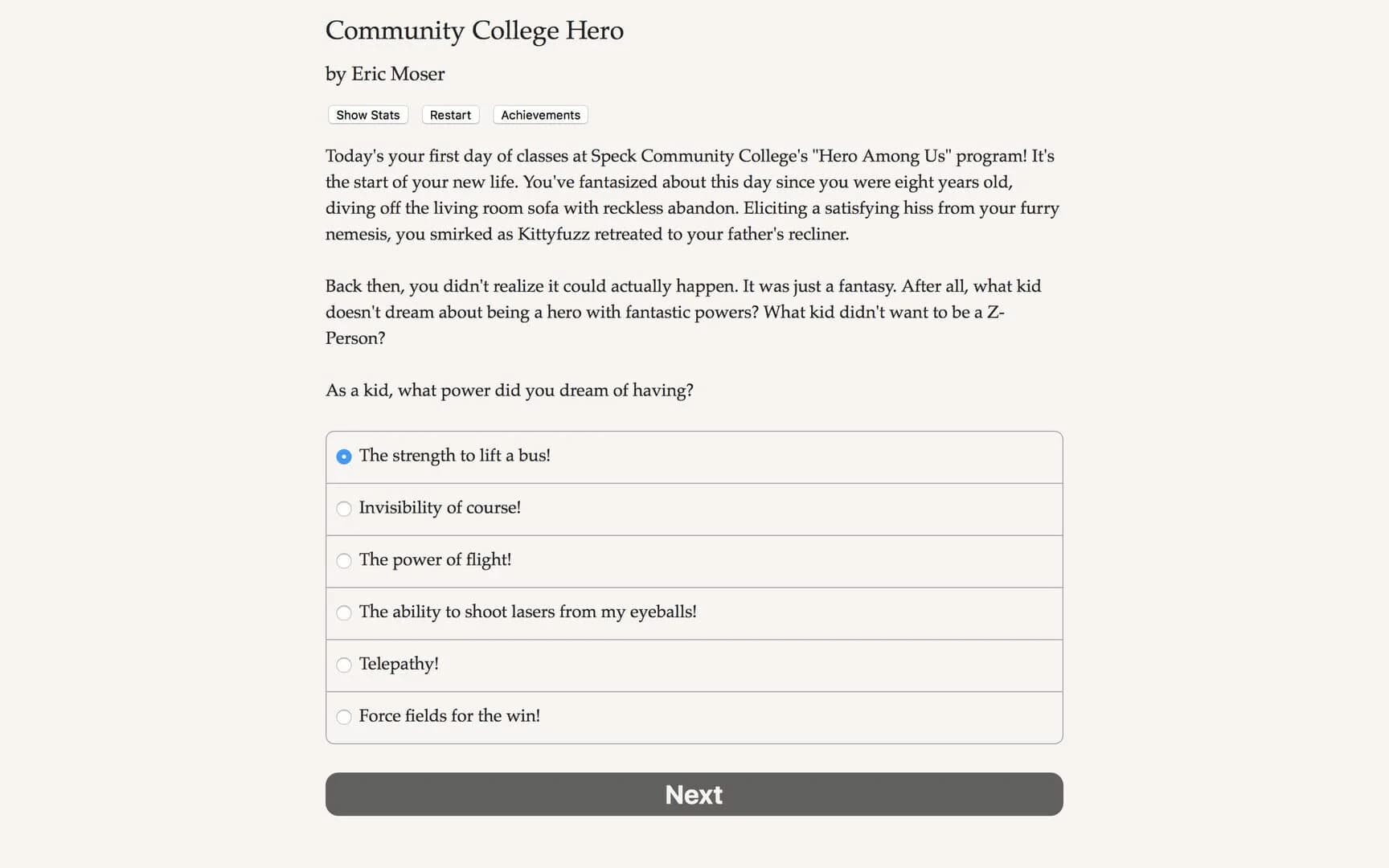Click the first story paragraph text
The height and width of the screenshot is (868, 1389).
coord(691,194)
